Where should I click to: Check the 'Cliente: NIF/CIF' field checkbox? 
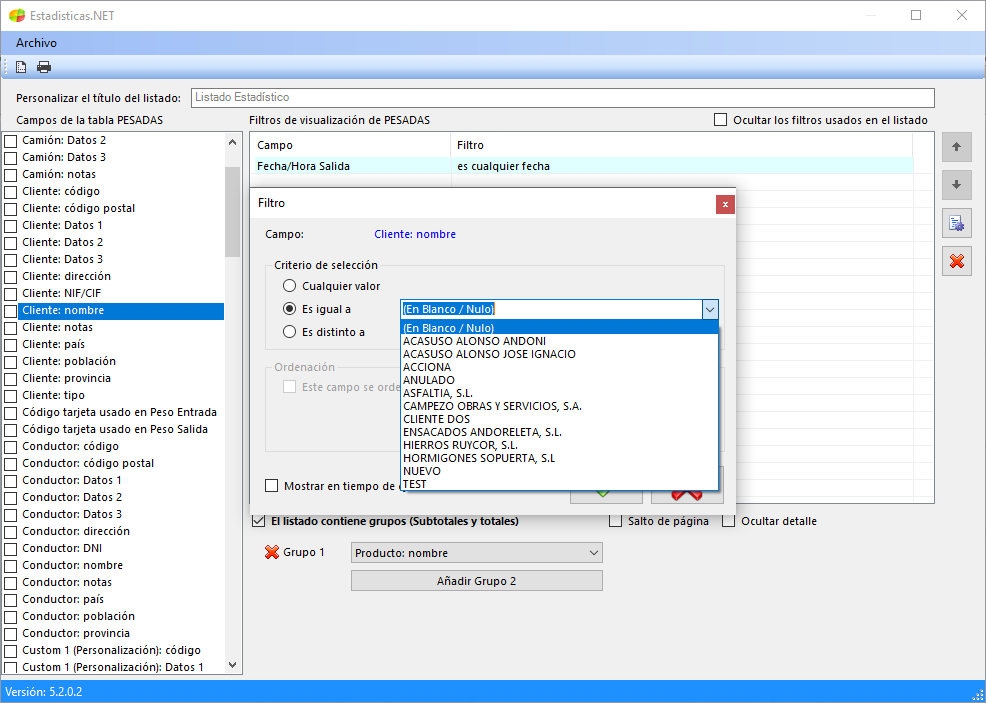pyautogui.click(x=11, y=294)
